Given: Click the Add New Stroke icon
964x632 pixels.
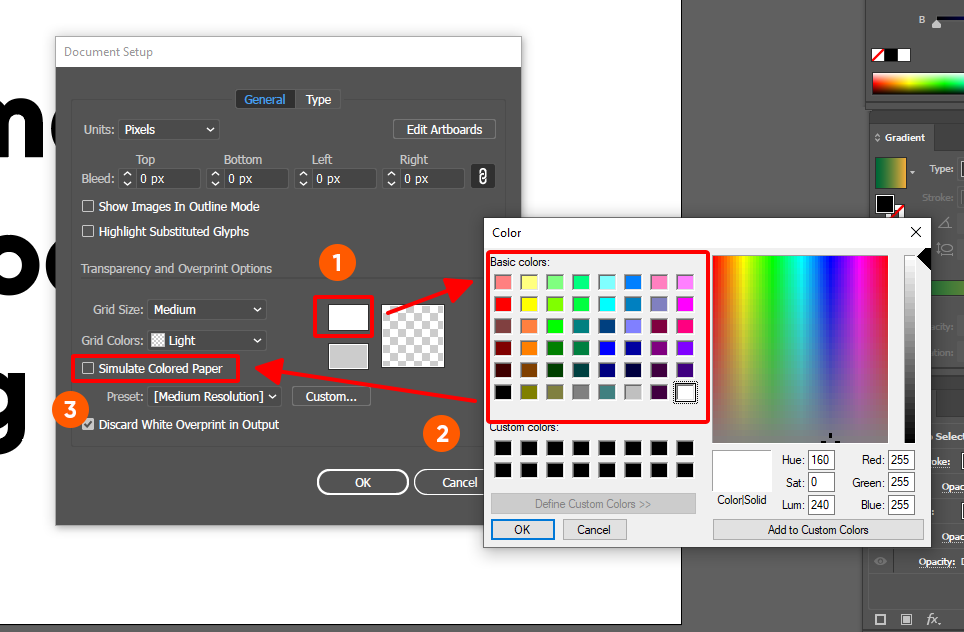Looking at the screenshot, I should [880, 619].
